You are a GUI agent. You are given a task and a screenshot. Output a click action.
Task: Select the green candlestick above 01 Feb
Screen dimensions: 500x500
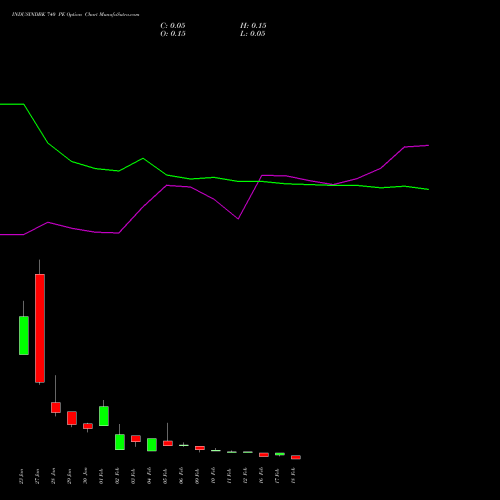coord(104,416)
